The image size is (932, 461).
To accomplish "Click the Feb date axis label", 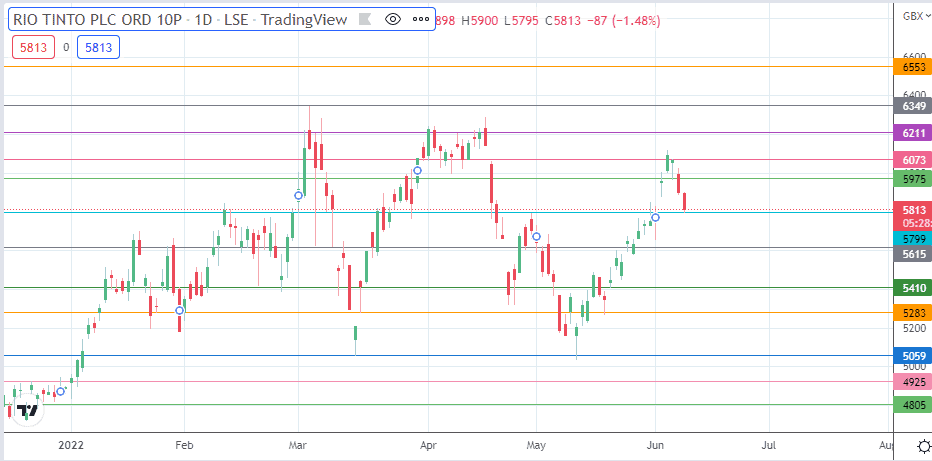I will click(184, 445).
